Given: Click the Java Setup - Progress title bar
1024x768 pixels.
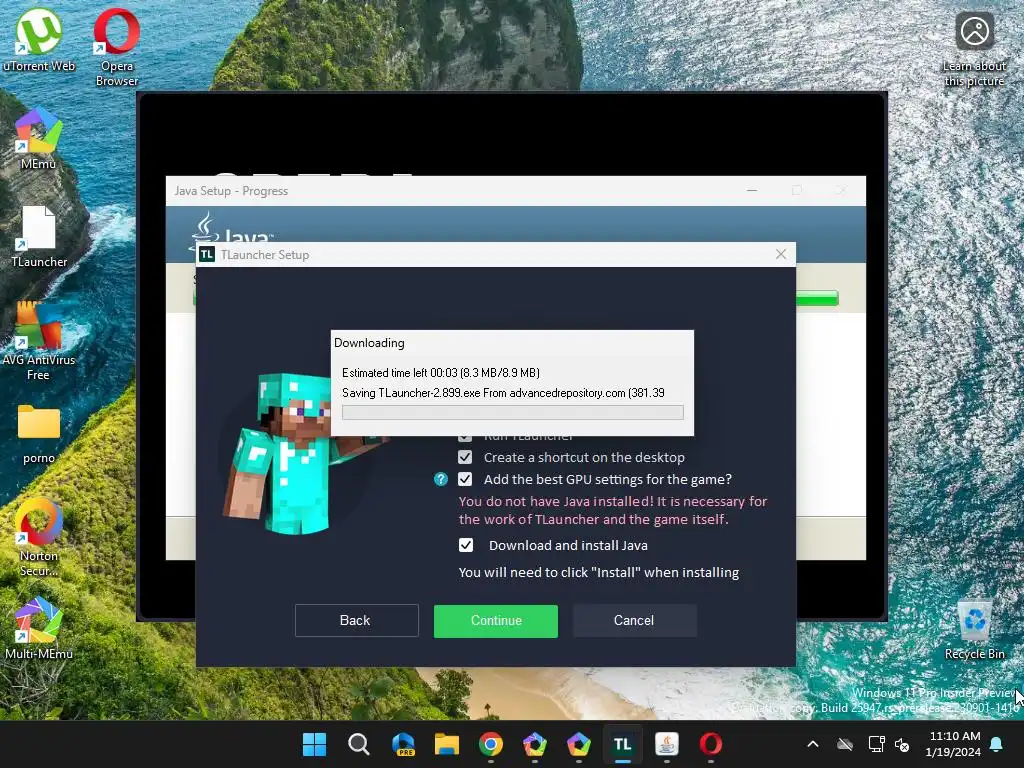Looking at the screenshot, I should [x=516, y=191].
